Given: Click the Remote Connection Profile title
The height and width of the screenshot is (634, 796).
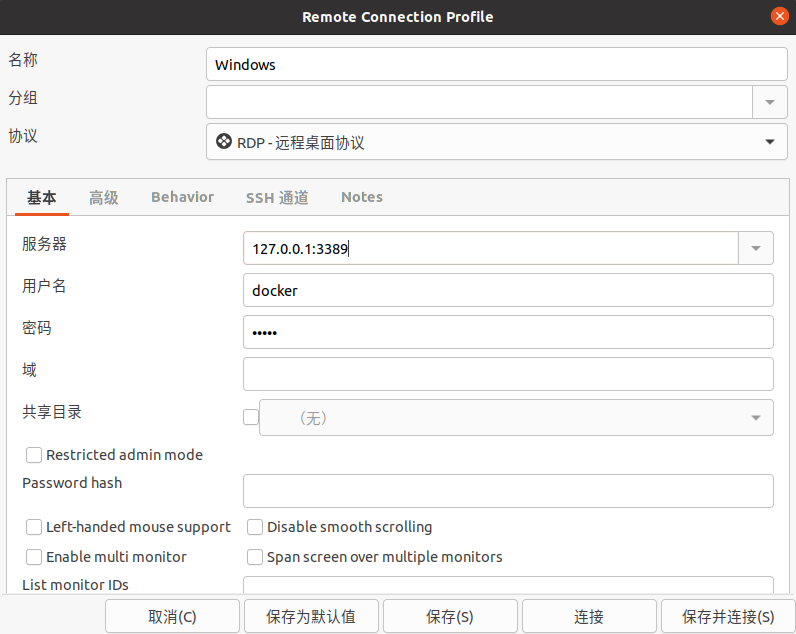Looking at the screenshot, I should (397, 17).
